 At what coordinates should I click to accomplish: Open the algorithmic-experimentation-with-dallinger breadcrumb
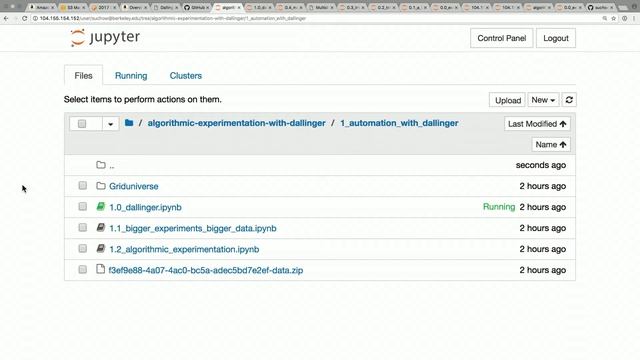tap(236, 123)
